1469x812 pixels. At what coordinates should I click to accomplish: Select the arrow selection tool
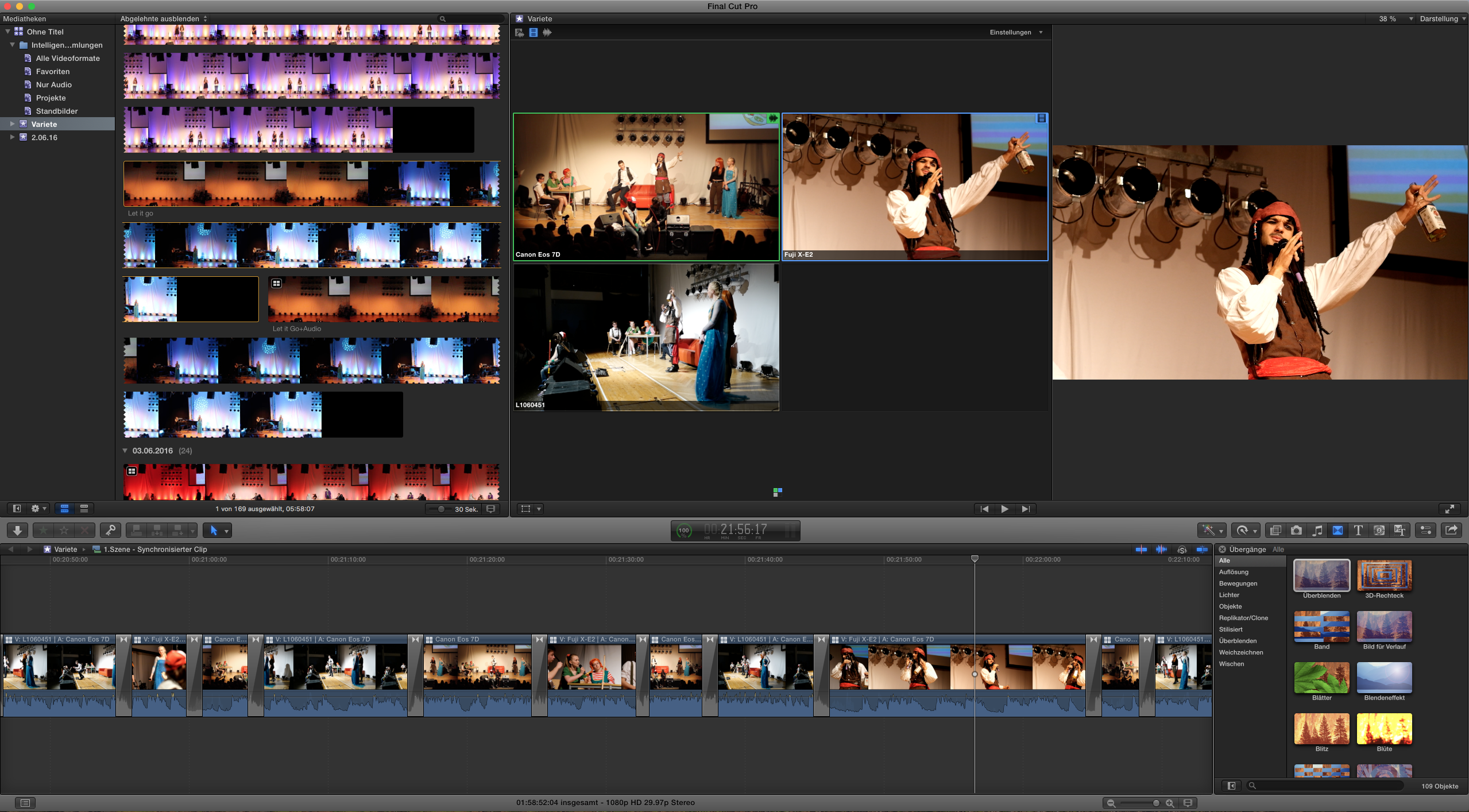(x=214, y=531)
